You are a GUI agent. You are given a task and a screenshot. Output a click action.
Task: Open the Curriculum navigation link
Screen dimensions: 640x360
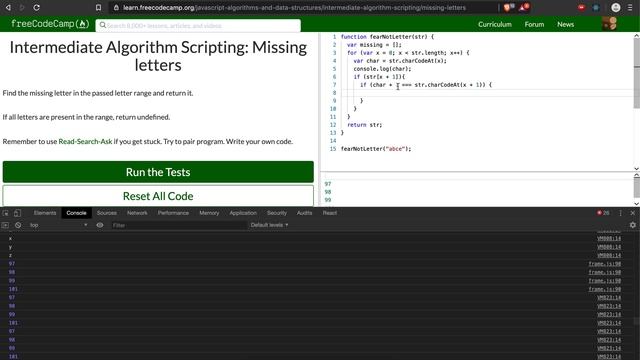(x=495, y=24)
